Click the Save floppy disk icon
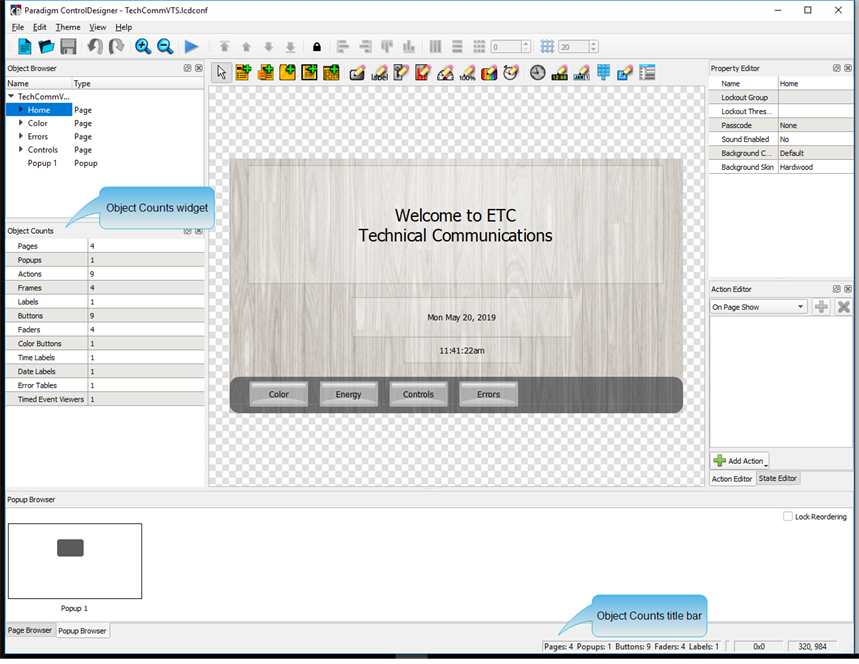This screenshot has height=664, width=859. [68, 47]
